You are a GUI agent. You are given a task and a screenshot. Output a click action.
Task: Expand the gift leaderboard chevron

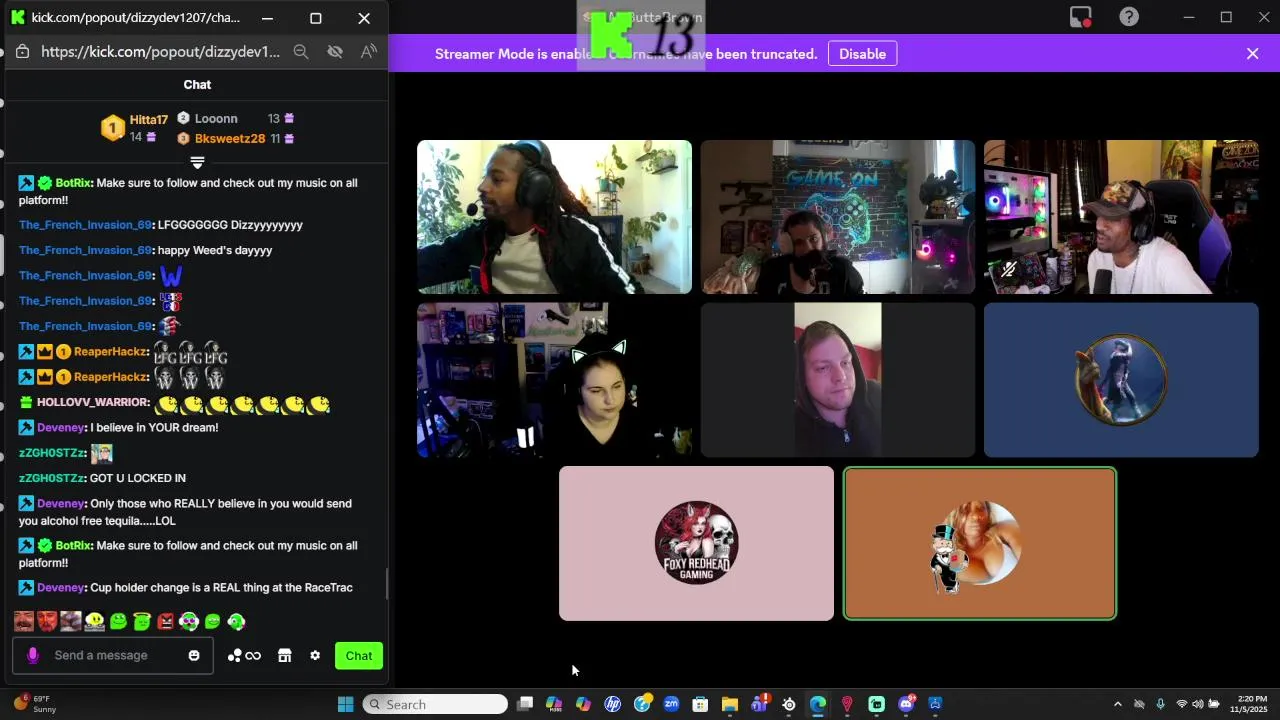click(197, 162)
